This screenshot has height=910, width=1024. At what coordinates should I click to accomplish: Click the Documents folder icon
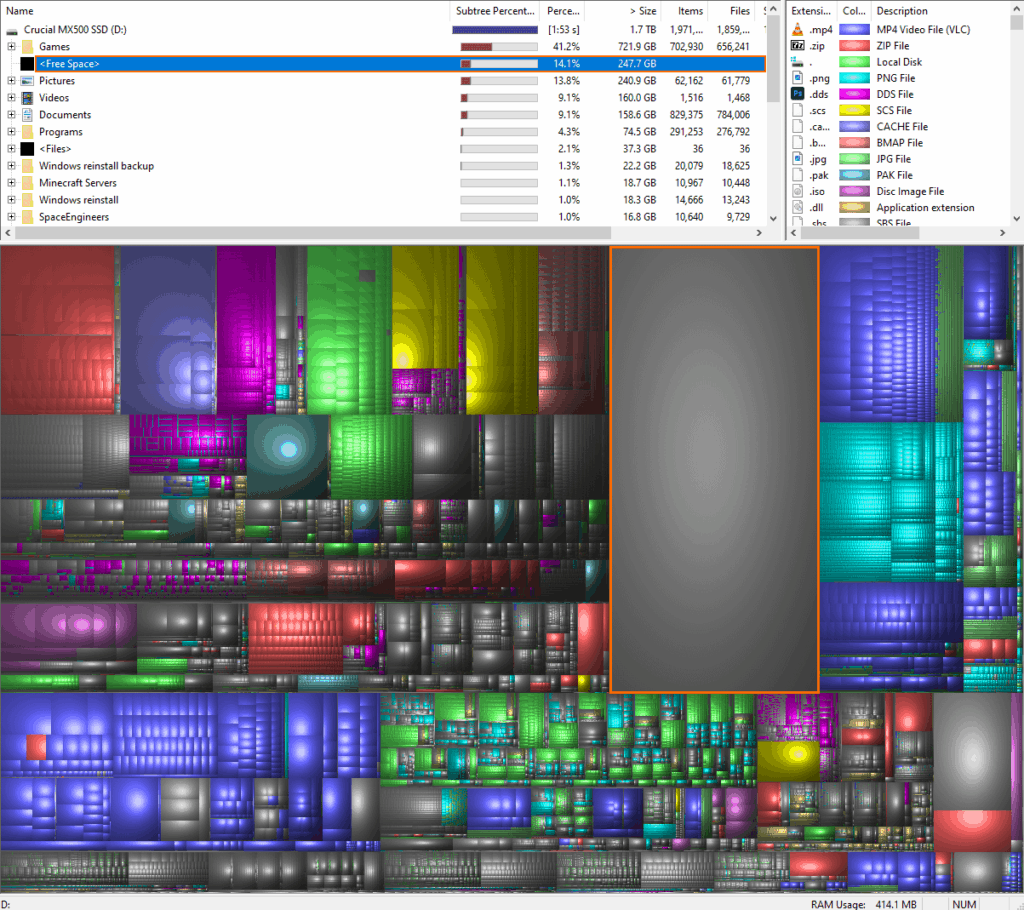coord(27,115)
